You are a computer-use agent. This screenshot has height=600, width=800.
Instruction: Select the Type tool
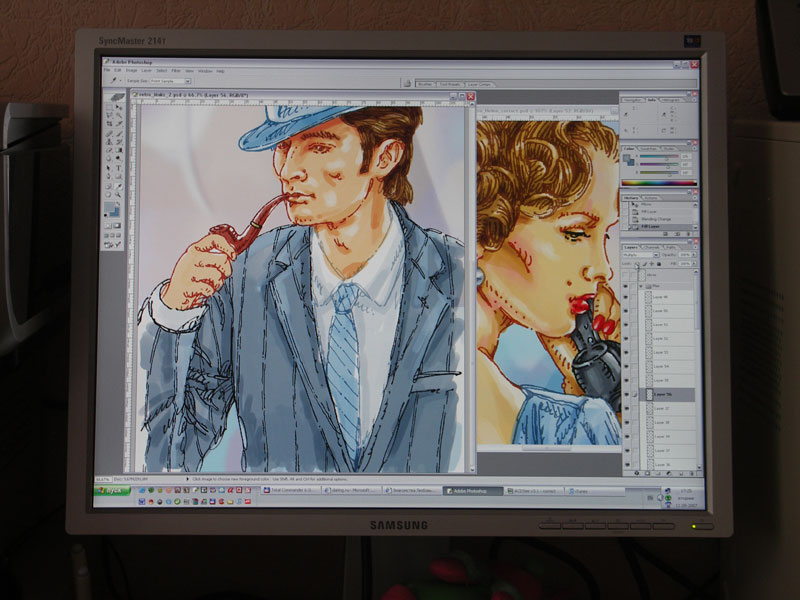coord(119,168)
